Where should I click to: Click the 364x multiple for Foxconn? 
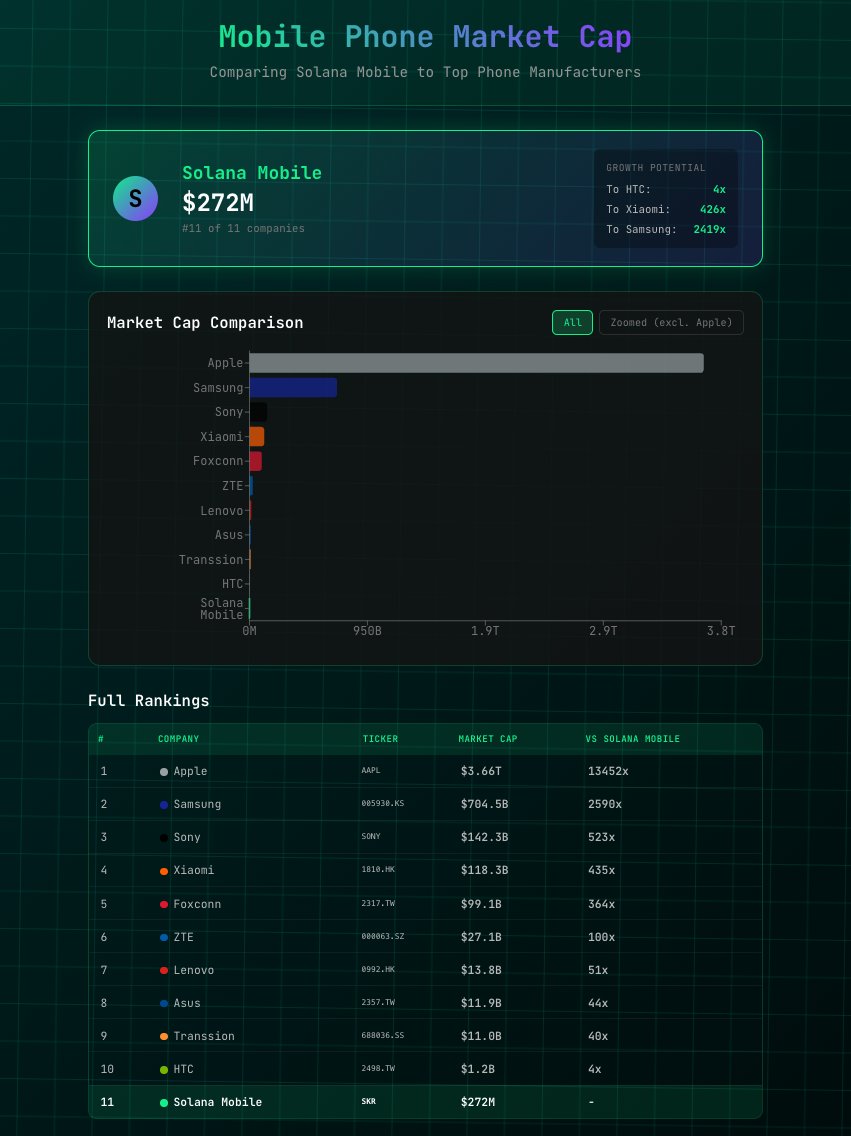(x=602, y=903)
